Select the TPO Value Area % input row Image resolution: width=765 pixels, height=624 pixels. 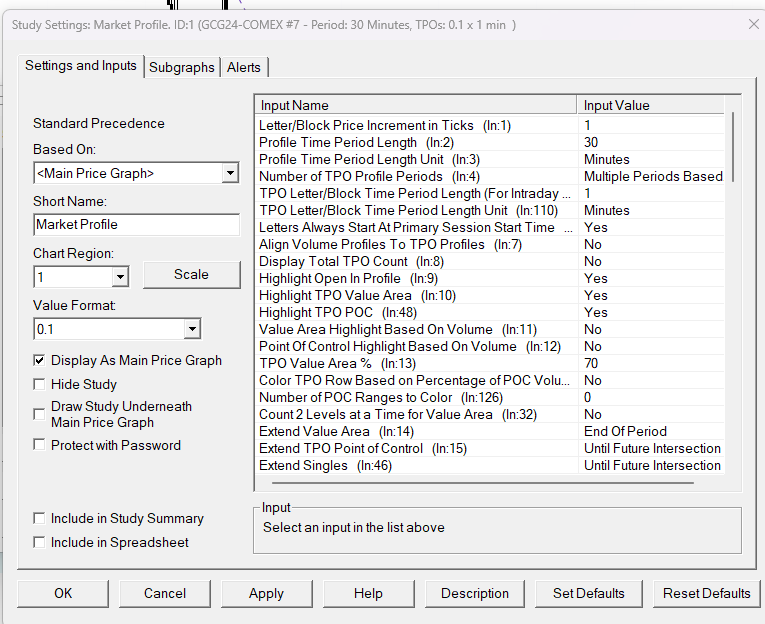point(415,363)
